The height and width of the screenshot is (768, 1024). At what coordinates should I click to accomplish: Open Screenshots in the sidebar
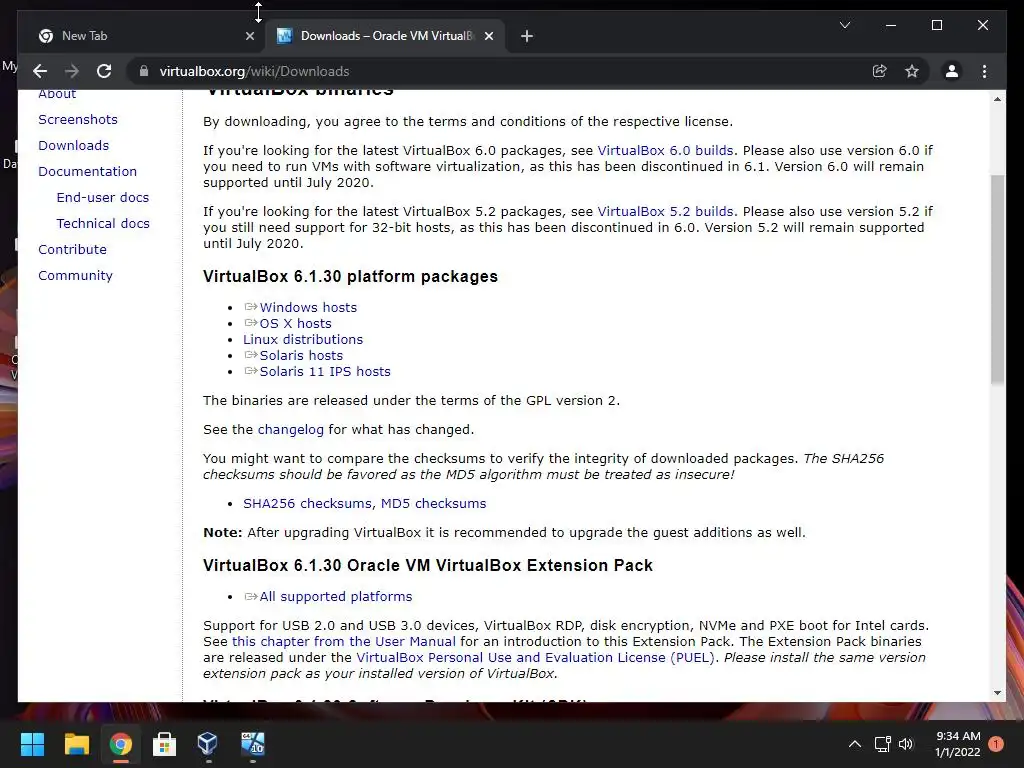(78, 120)
